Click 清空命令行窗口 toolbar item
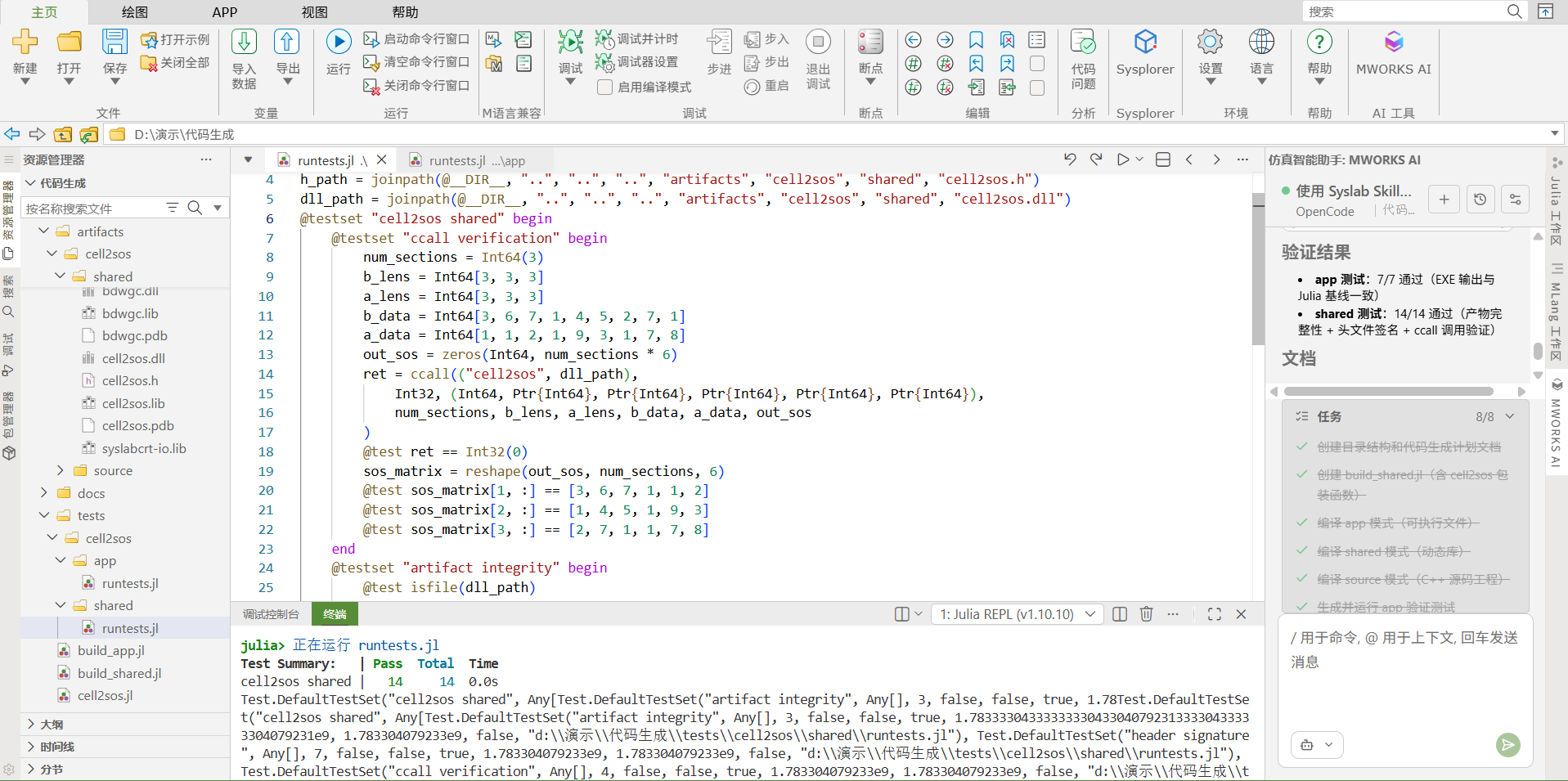The width and height of the screenshot is (1568, 781). pyautogui.click(x=416, y=62)
